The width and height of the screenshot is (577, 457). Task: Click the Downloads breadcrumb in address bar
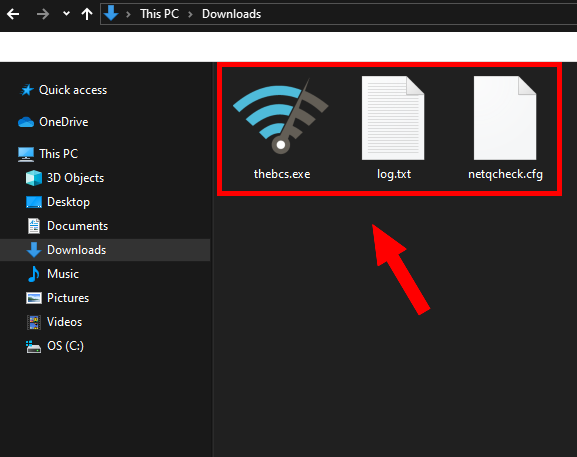point(231,14)
